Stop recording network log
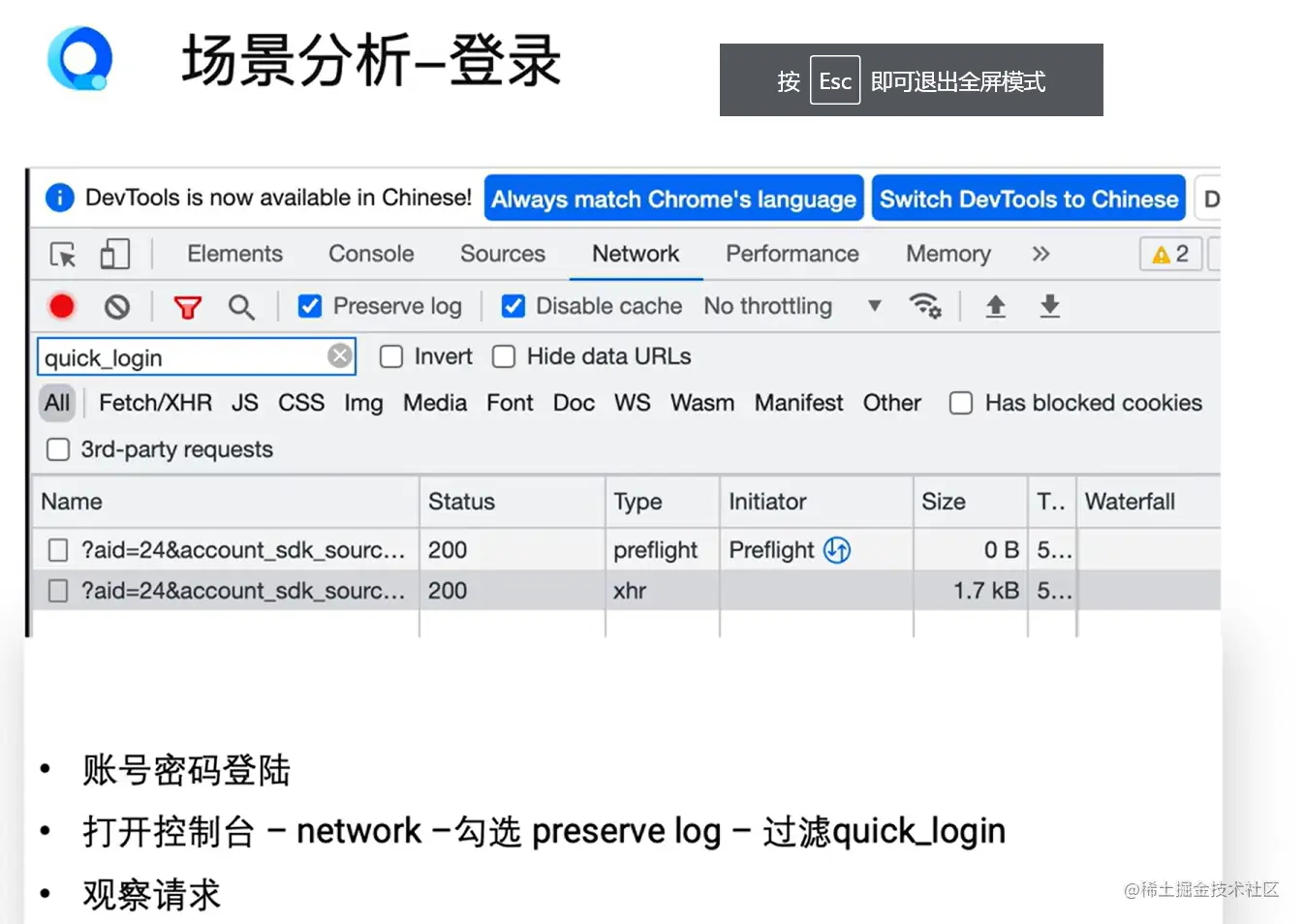The width and height of the screenshot is (1304, 924). [61, 306]
